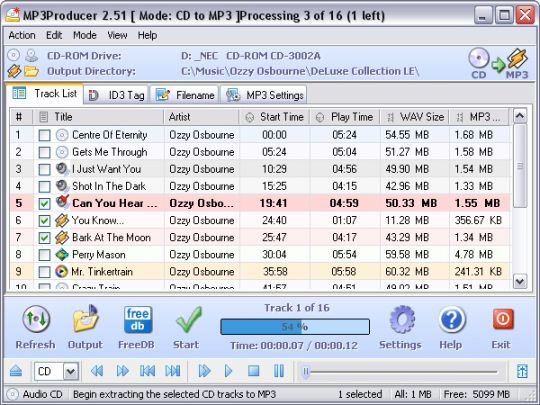Sort by WAV Size column header
540x405 pixels.
pos(415,117)
